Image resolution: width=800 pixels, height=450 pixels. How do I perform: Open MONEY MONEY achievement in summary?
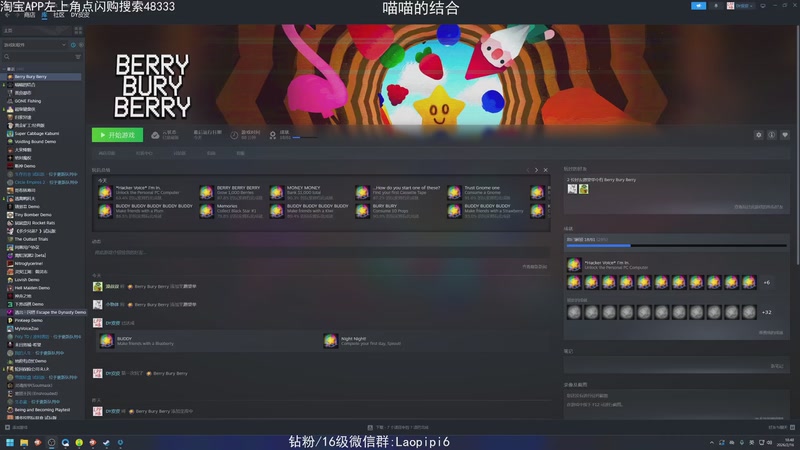pyautogui.click(x=303, y=192)
